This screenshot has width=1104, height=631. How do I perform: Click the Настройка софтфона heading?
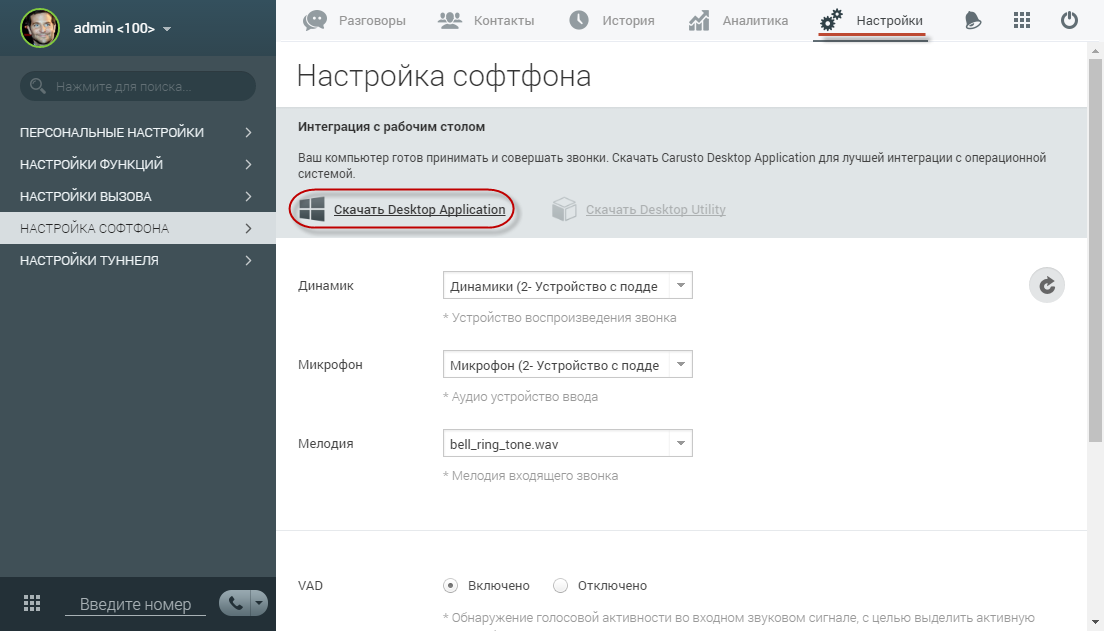444,76
